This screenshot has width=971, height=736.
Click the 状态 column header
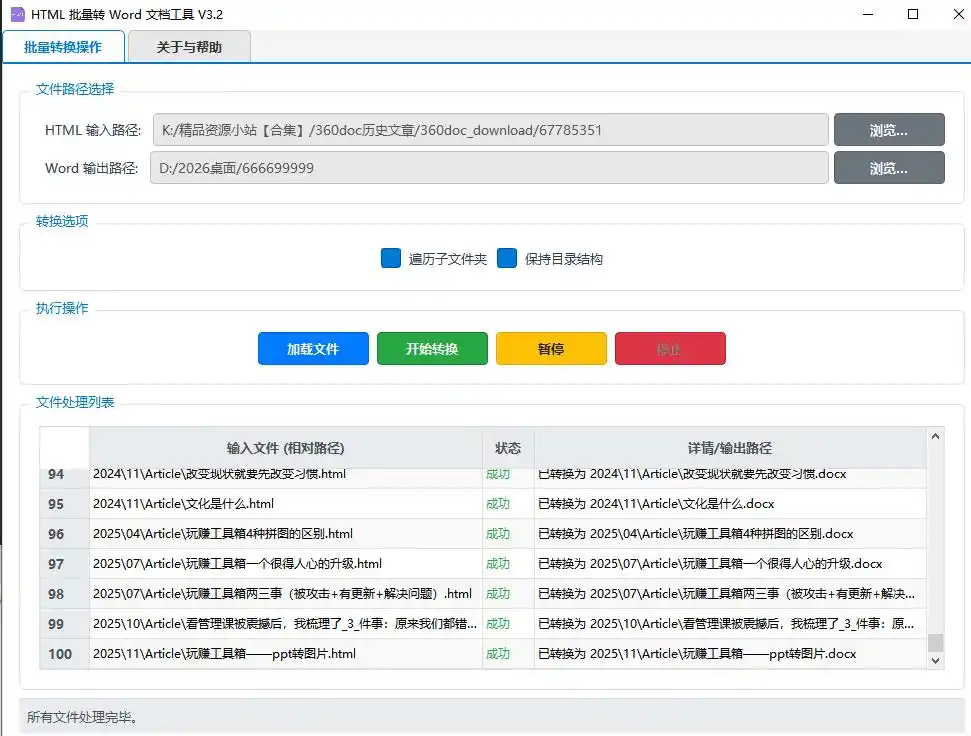click(x=508, y=448)
